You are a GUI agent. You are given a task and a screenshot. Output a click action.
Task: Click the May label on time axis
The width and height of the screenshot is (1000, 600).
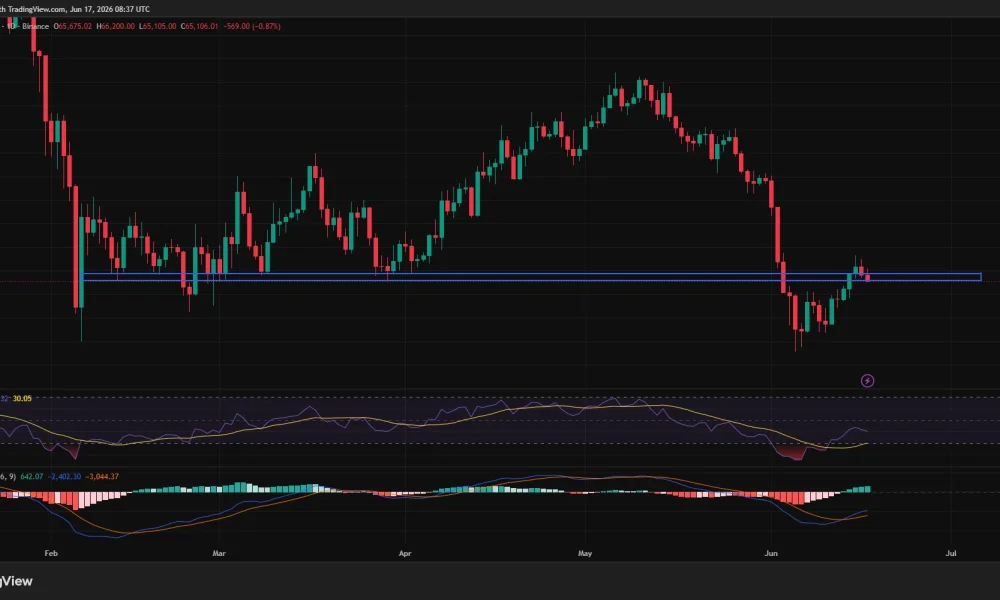585,553
